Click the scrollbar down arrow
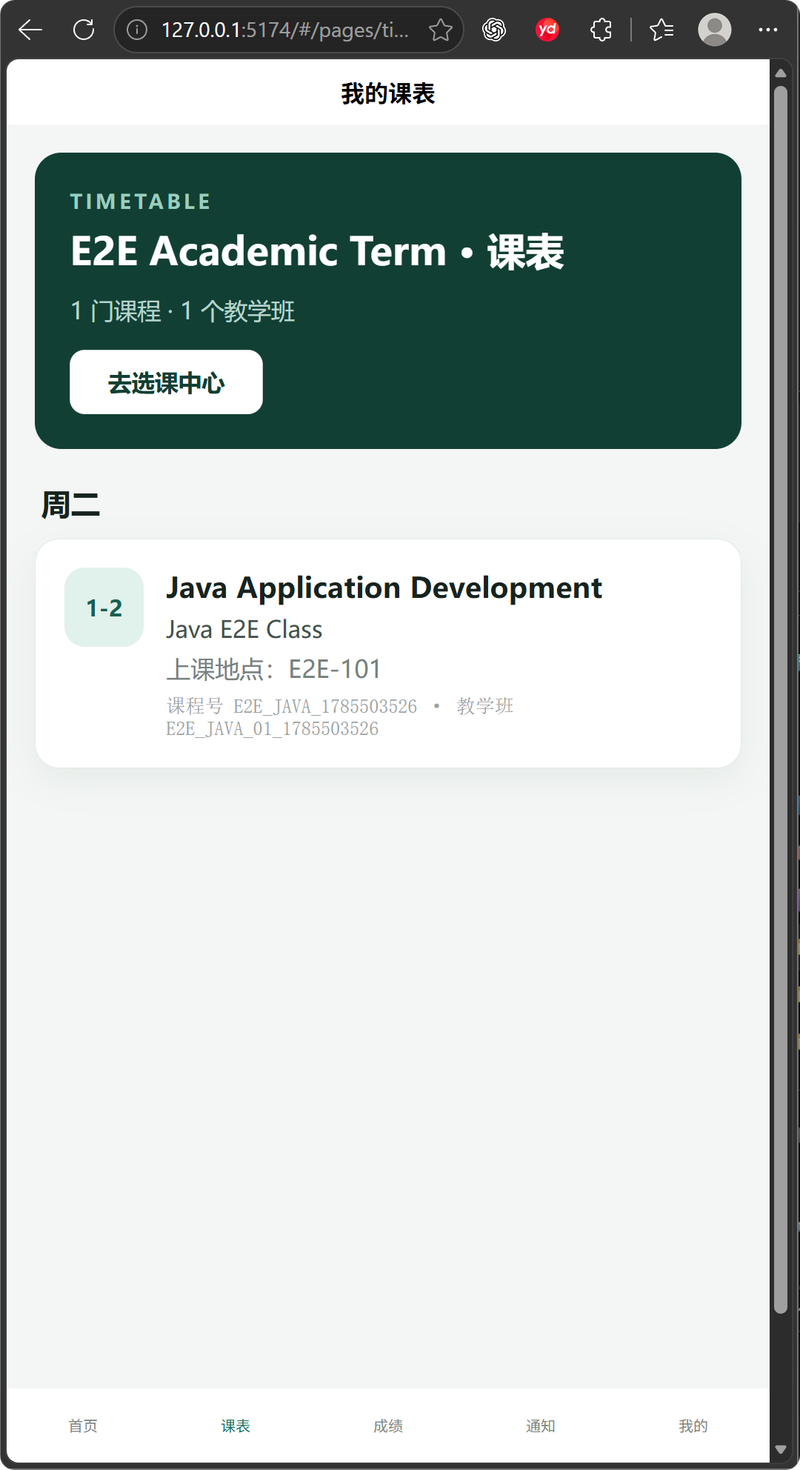 tap(781, 1449)
